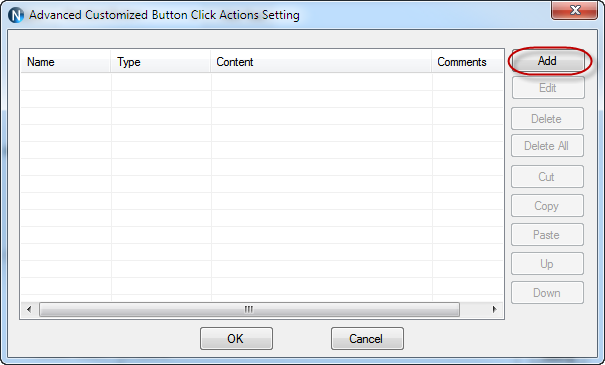The image size is (605, 365).
Task: Select the Edit button
Action: (x=548, y=88)
